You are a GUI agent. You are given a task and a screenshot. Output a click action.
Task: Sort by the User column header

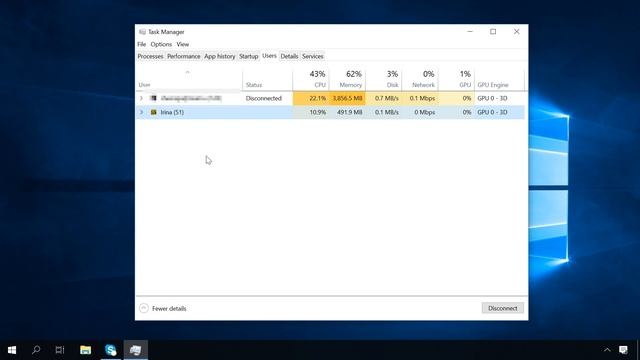click(189, 79)
